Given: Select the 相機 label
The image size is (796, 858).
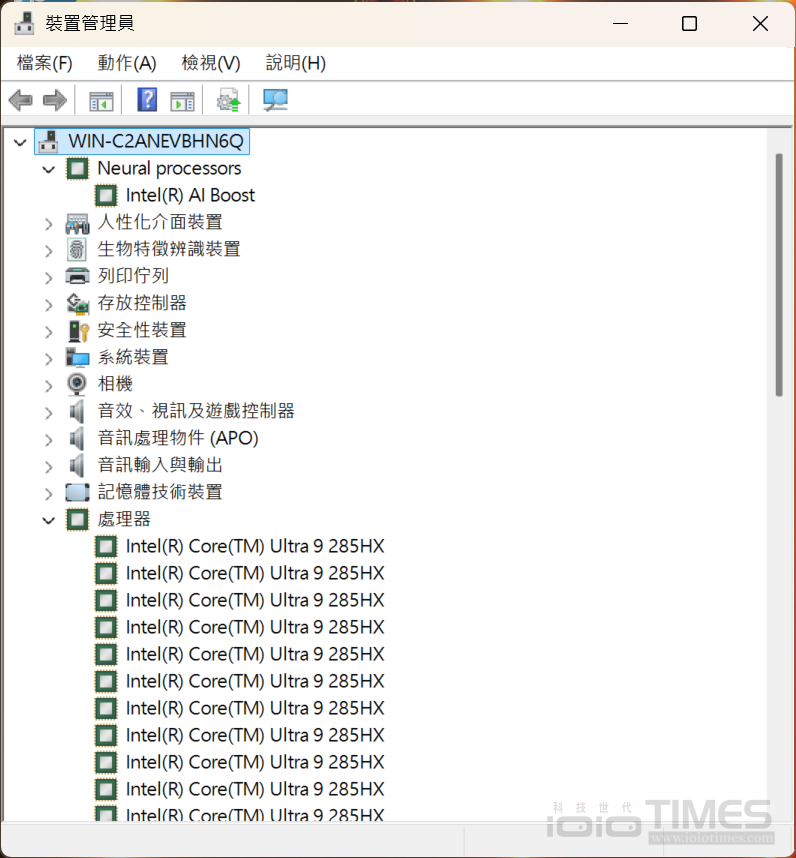Looking at the screenshot, I should click(115, 384).
